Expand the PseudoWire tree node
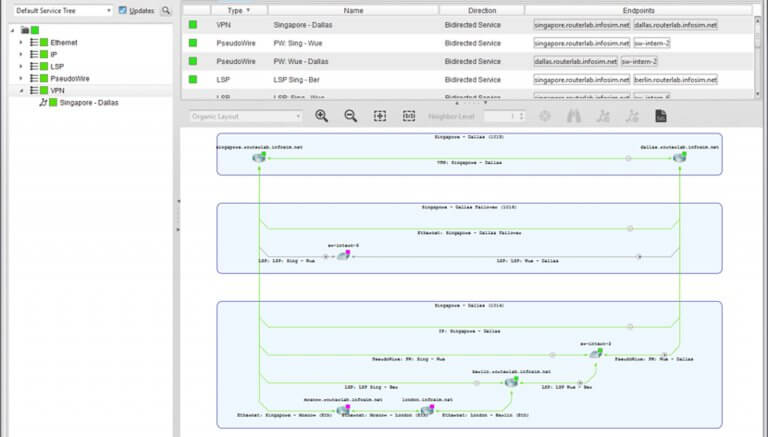 pos(20,77)
